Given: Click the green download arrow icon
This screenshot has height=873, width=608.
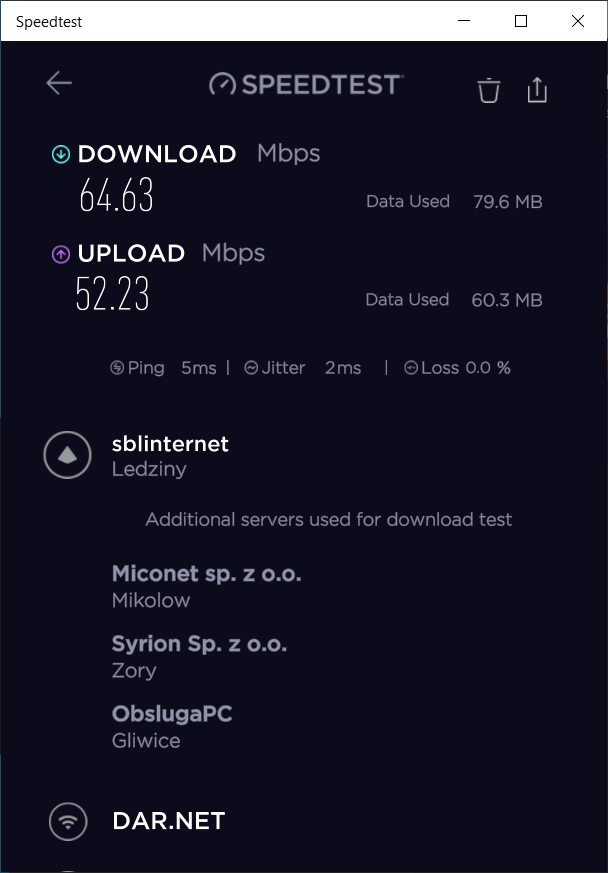Looking at the screenshot, I should pyautogui.click(x=61, y=154).
